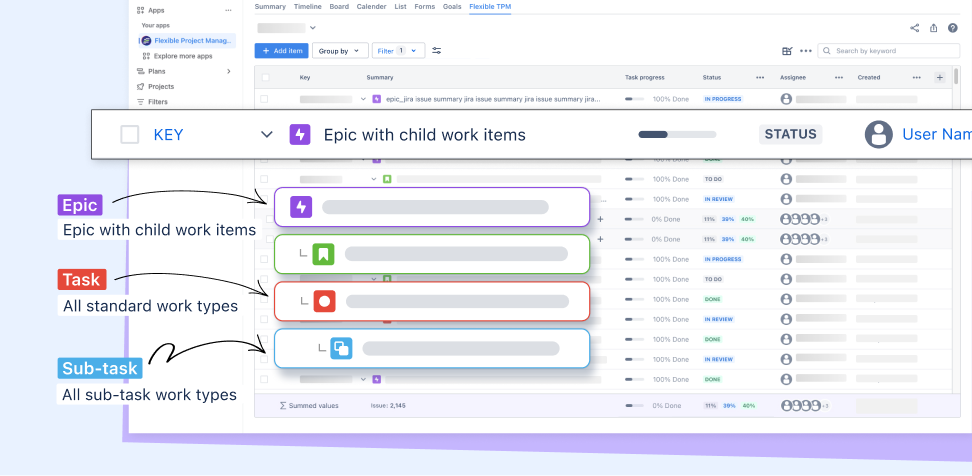Image resolution: width=972 pixels, height=476 pixels.
Task: Click the blue KEY link
Action: pos(168,134)
